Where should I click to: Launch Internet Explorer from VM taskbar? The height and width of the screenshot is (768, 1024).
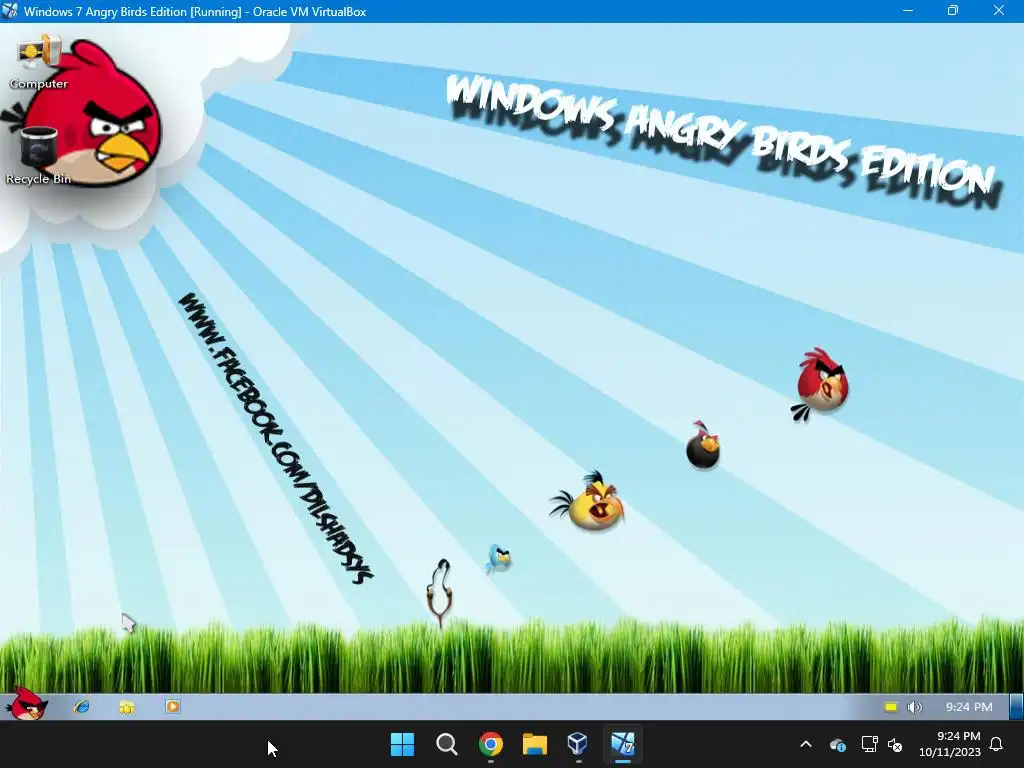tap(82, 707)
